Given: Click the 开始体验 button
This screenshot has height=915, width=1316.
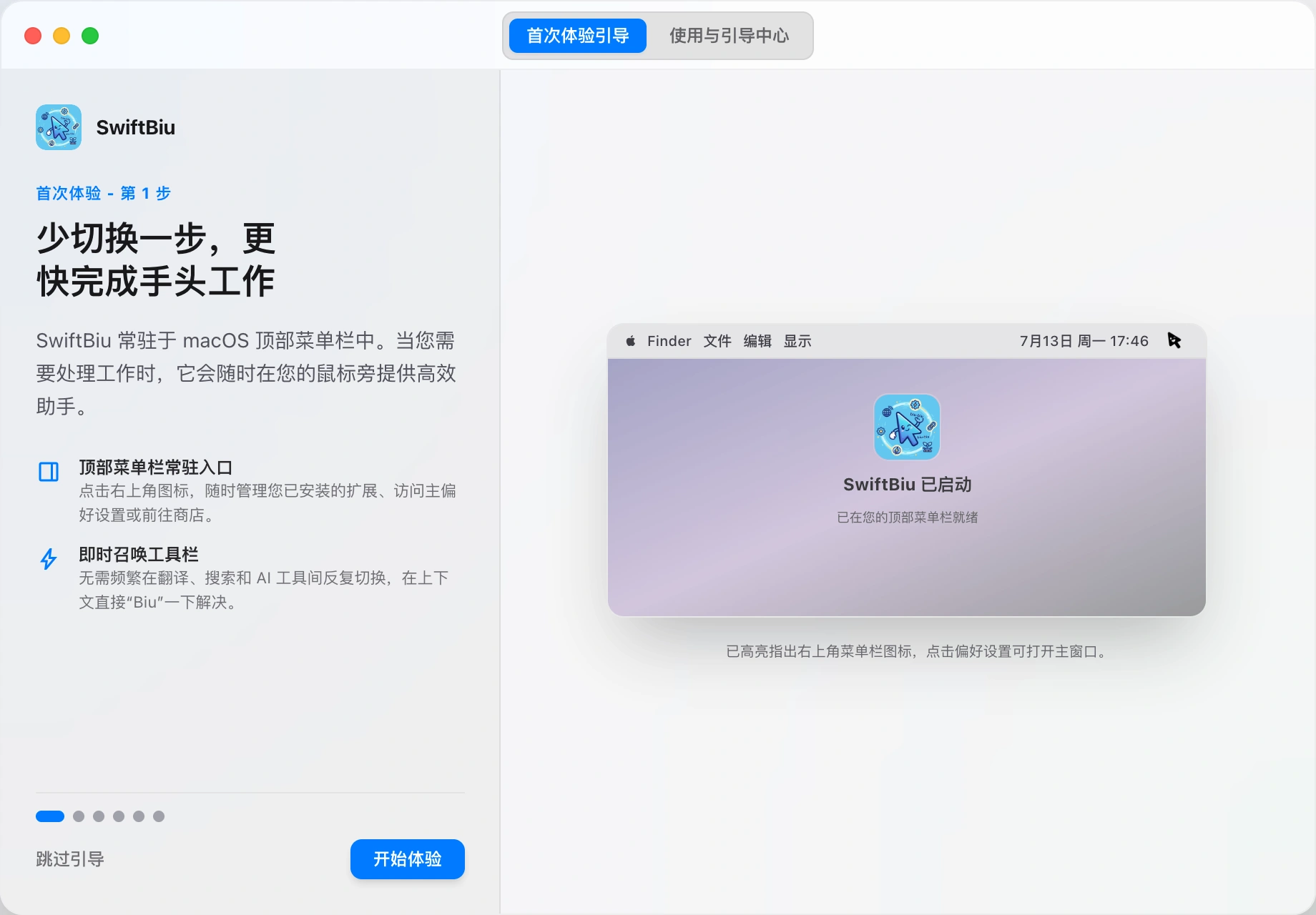Looking at the screenshot, I should 408,859.
